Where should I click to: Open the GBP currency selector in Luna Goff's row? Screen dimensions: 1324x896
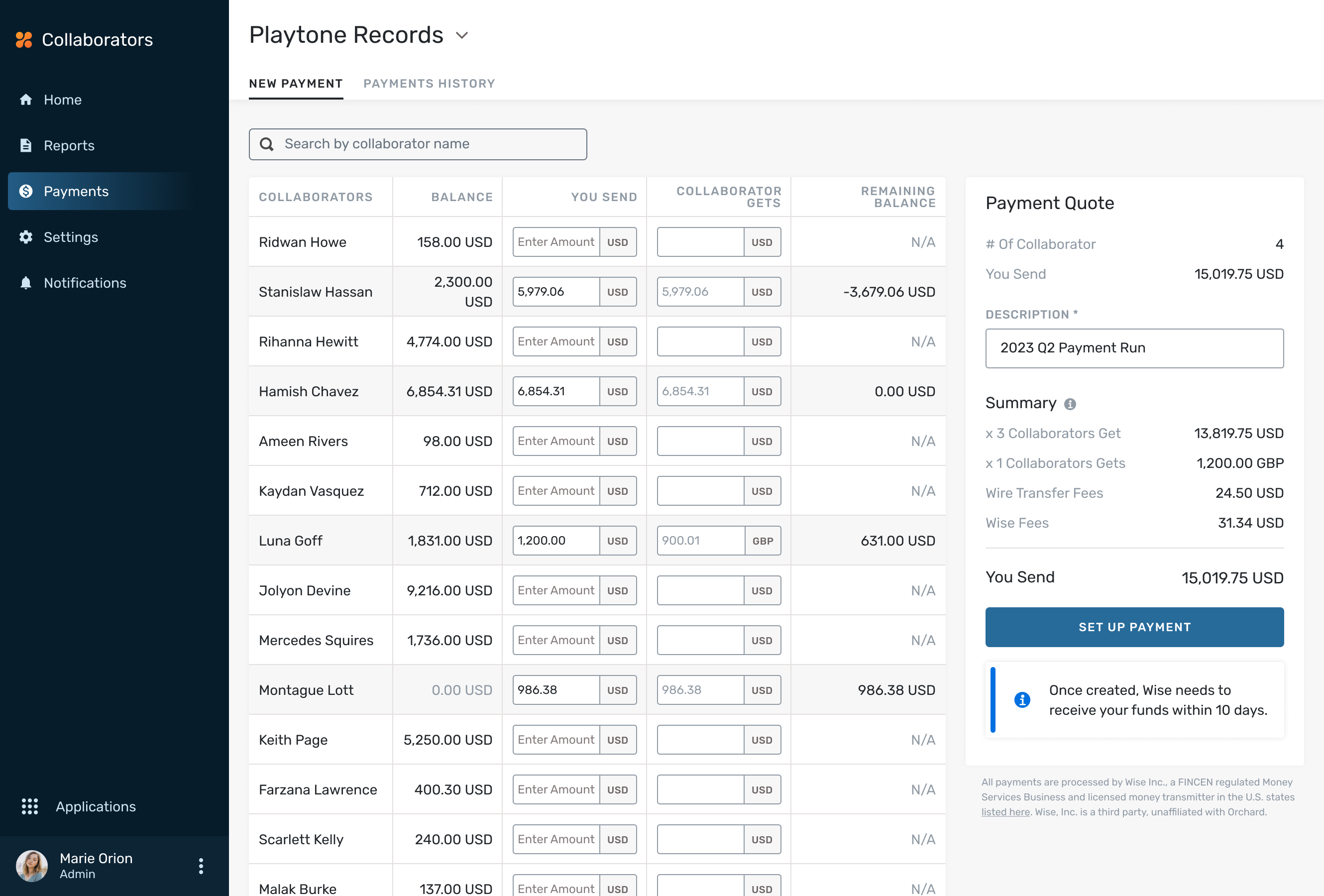(763, 541)
